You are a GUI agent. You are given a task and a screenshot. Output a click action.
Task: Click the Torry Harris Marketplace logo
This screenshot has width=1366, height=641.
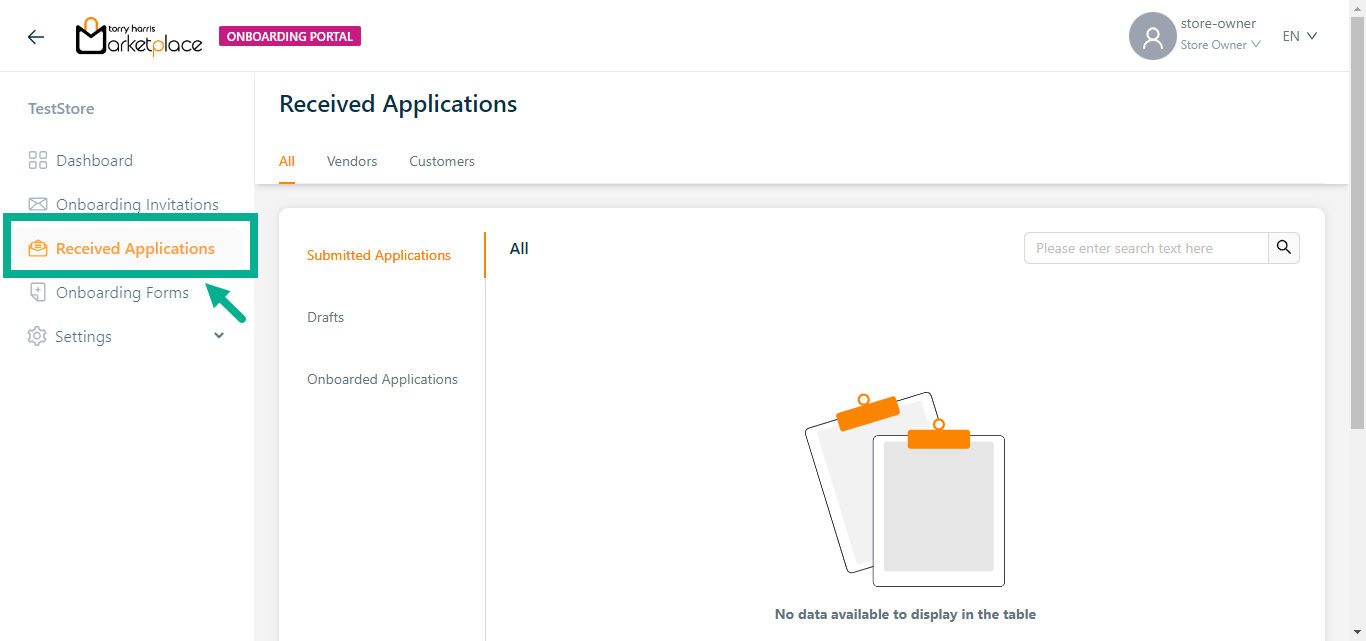139,37
